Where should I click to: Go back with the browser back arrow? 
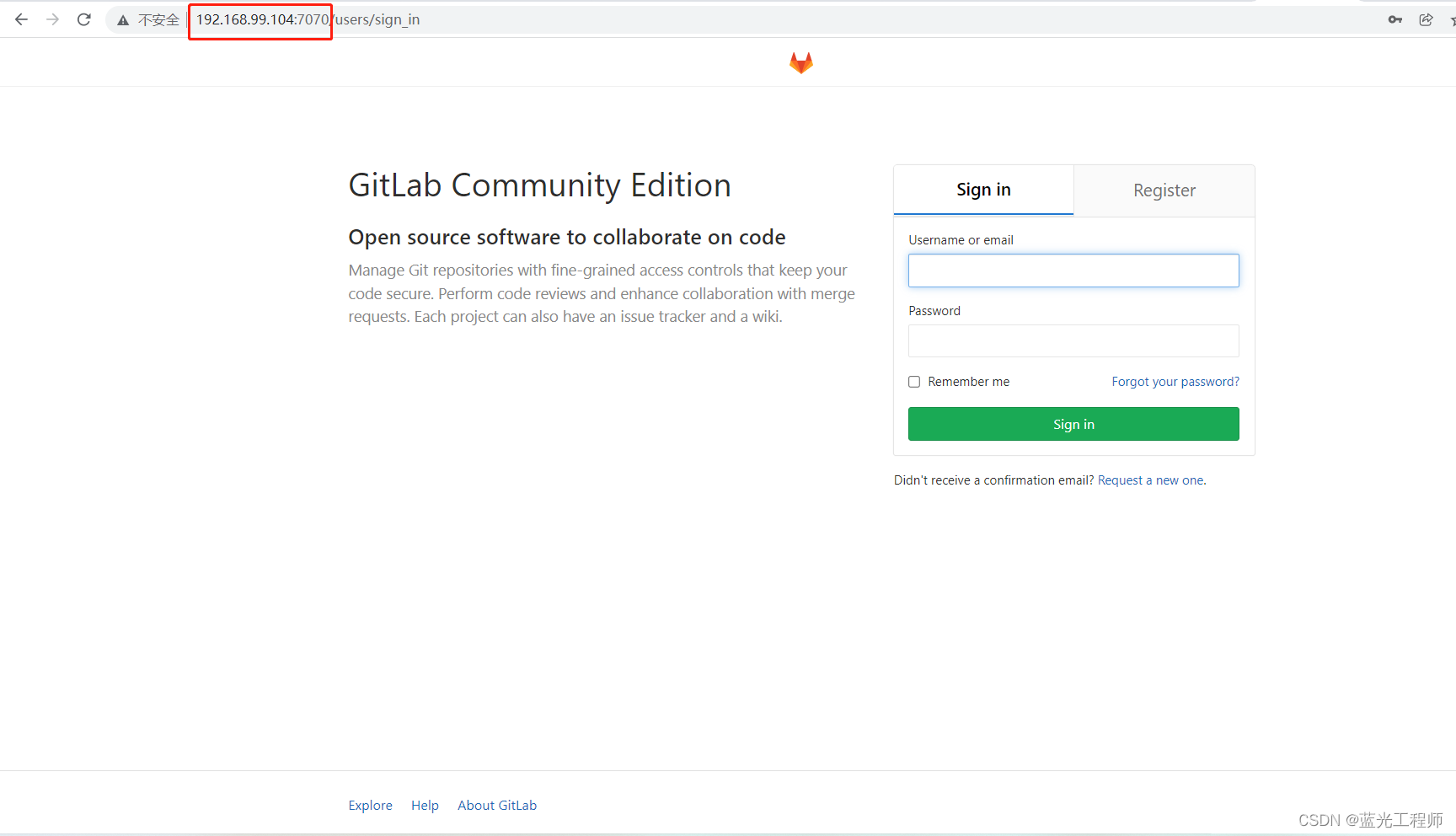pos(22,19)
